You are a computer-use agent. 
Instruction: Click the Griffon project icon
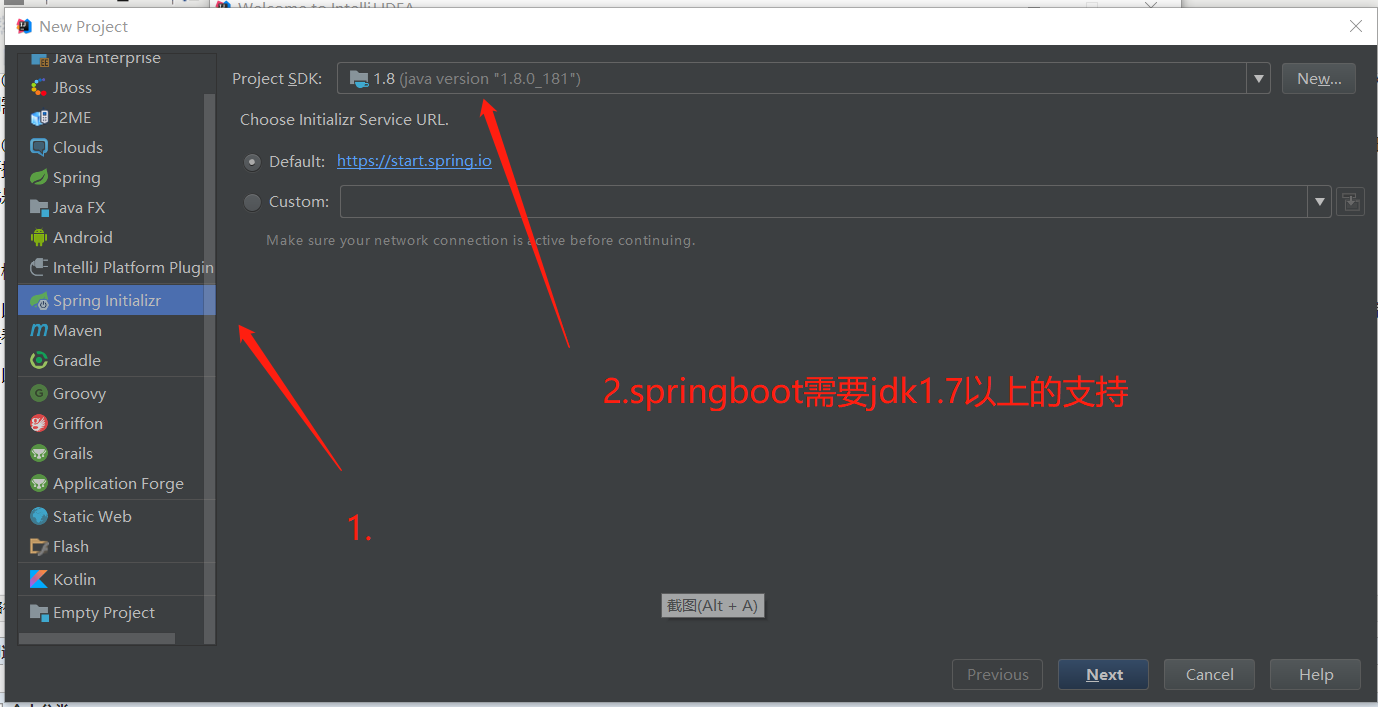(39, 424)
